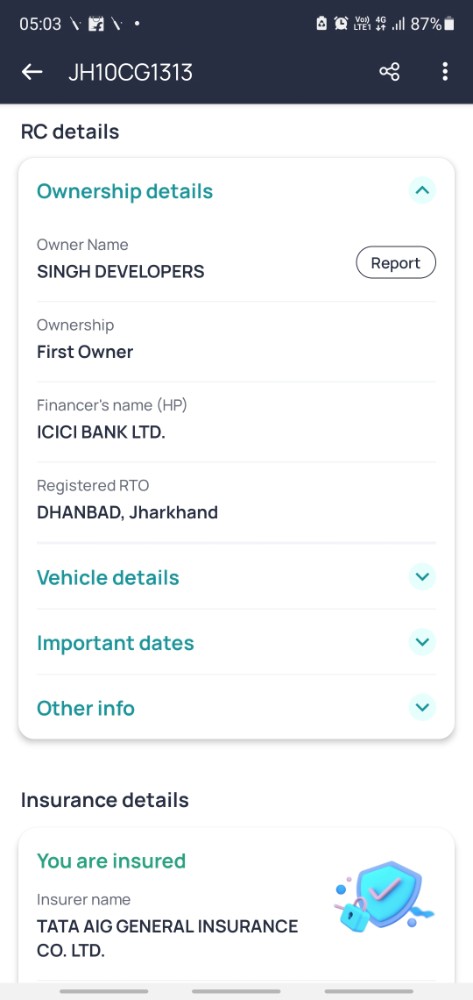Screen dimensions: 473x1000
Task: Tap the back arrow icon
Action: click(x=32, y=72)
